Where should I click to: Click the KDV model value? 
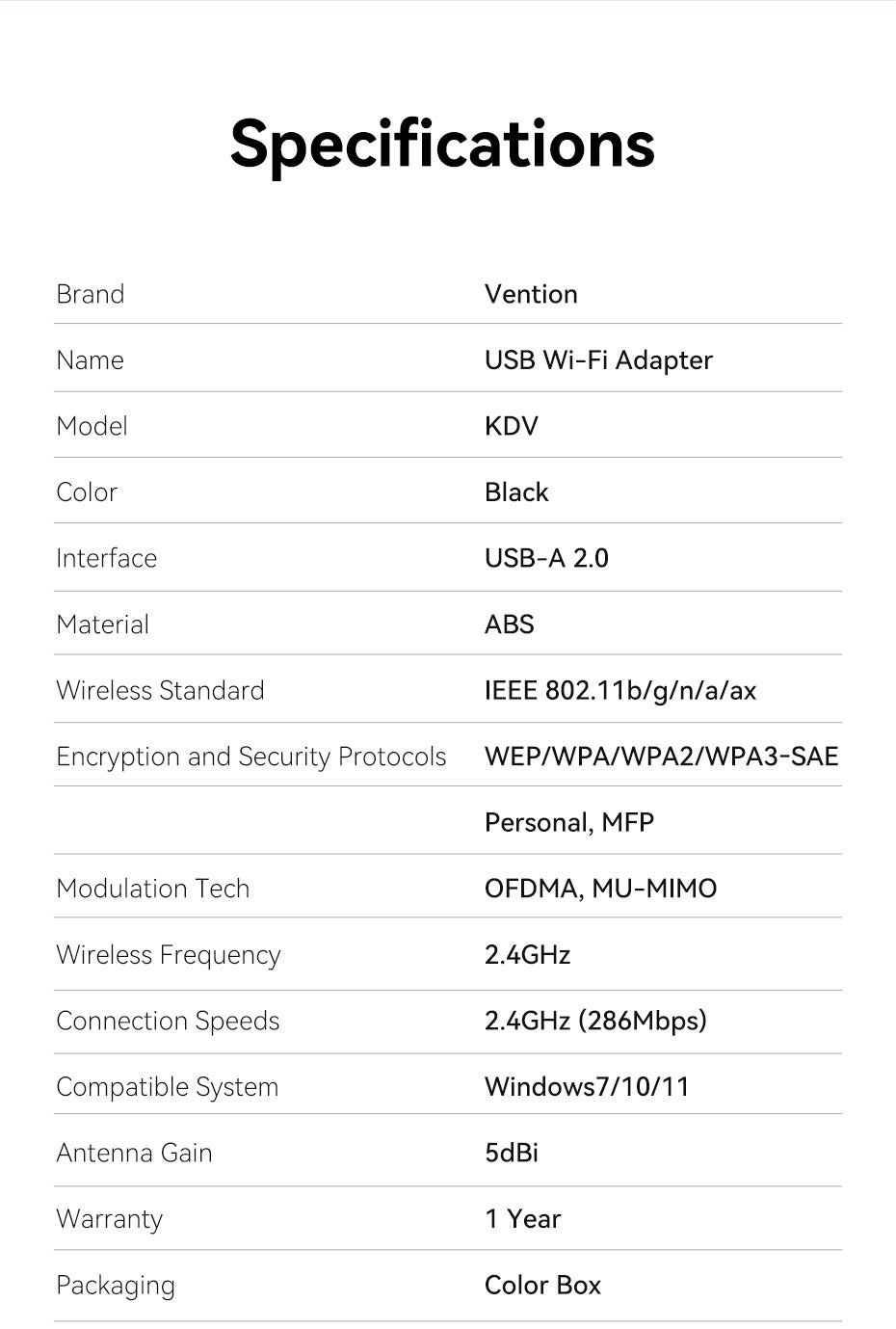pos(512,426)
